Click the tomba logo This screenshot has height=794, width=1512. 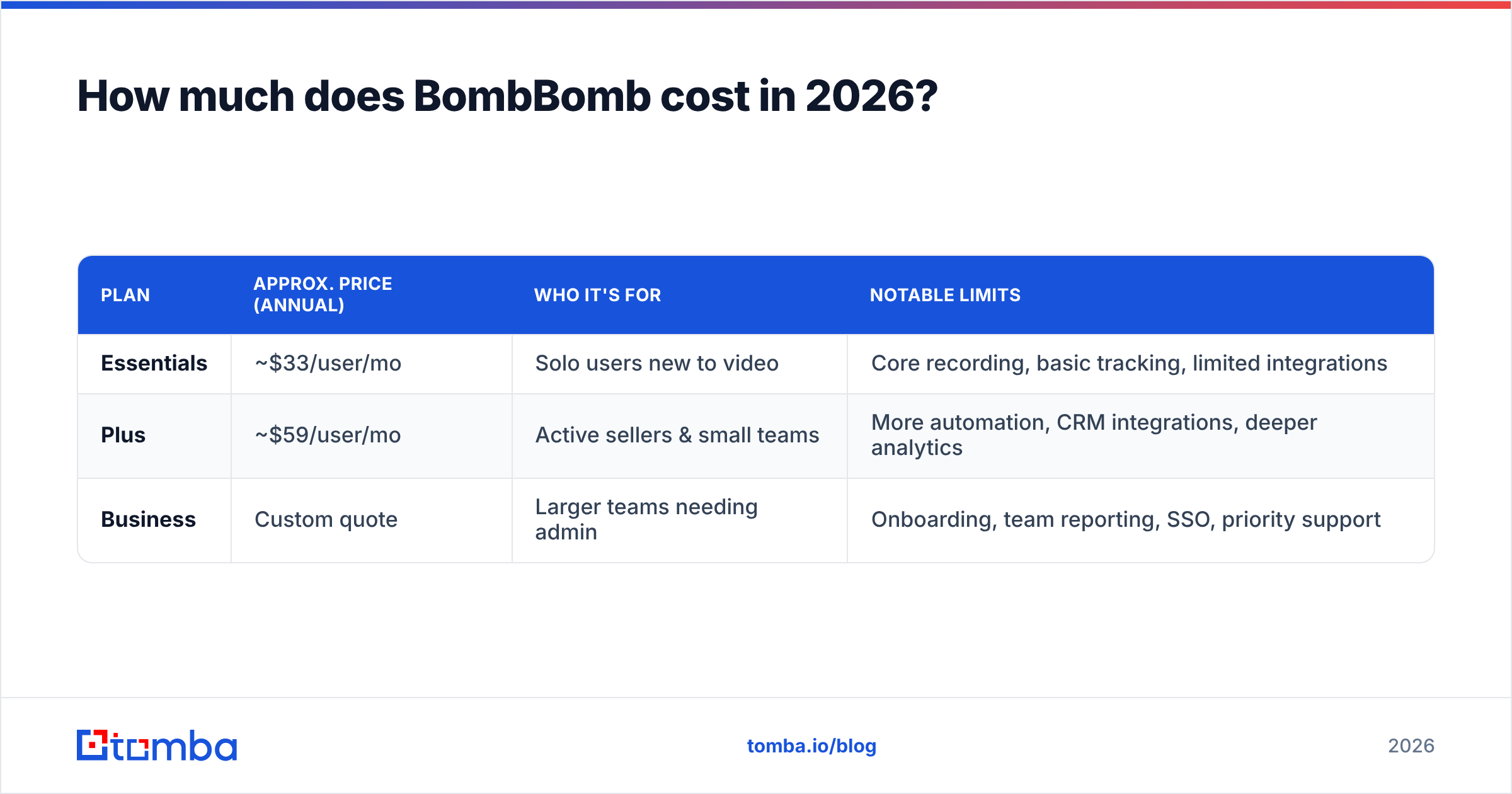click(x=157, y=745)
